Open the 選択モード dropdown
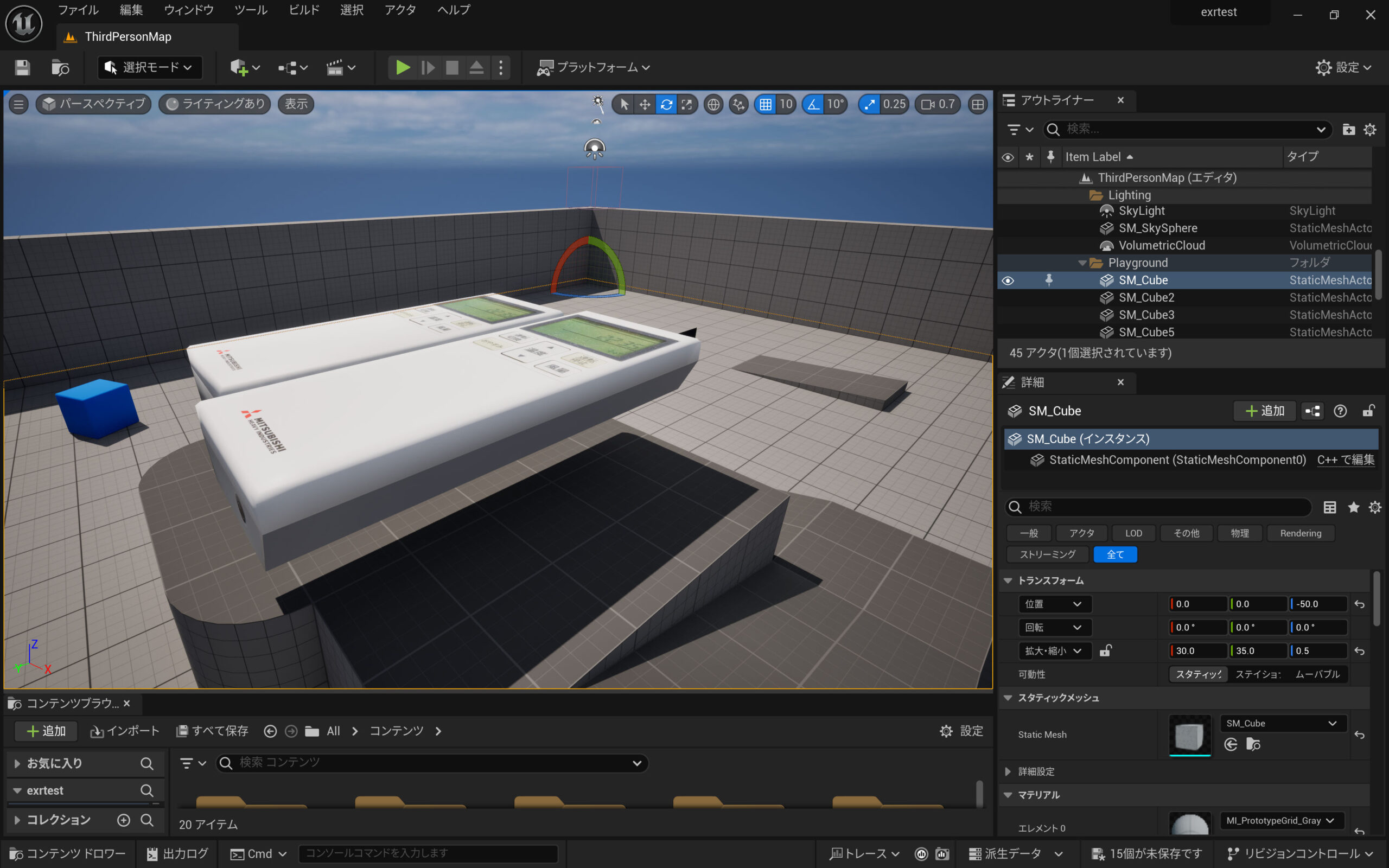This screenshot has width=1389, height=868. pyautogui.click(x=150, y=68)
